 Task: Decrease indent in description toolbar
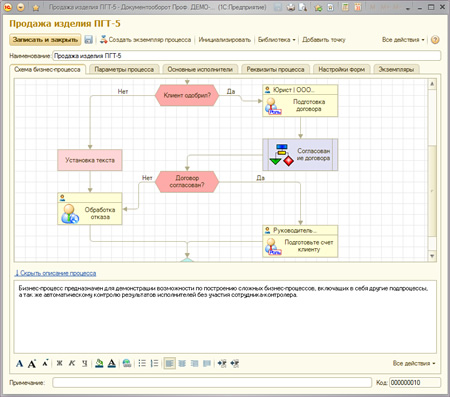click(235, 363)
